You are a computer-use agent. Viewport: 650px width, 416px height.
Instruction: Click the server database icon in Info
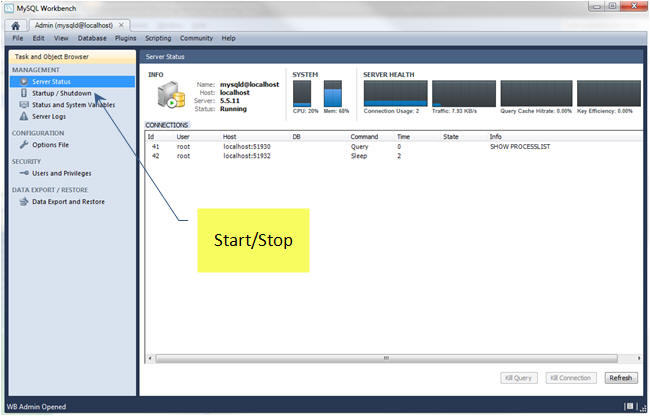(171, 95)
